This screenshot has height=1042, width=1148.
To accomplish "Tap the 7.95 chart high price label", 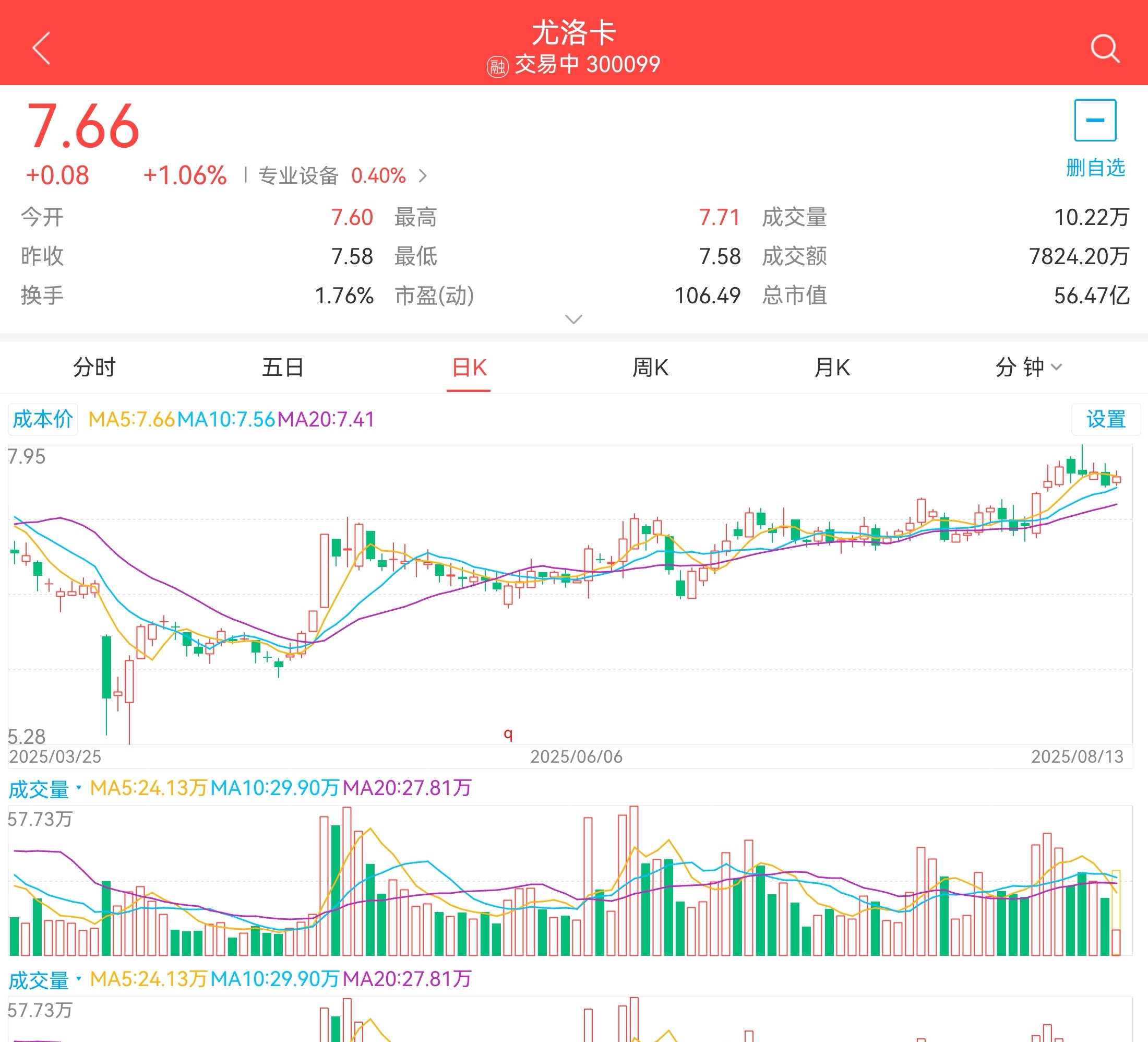I will tap(26, 456).
